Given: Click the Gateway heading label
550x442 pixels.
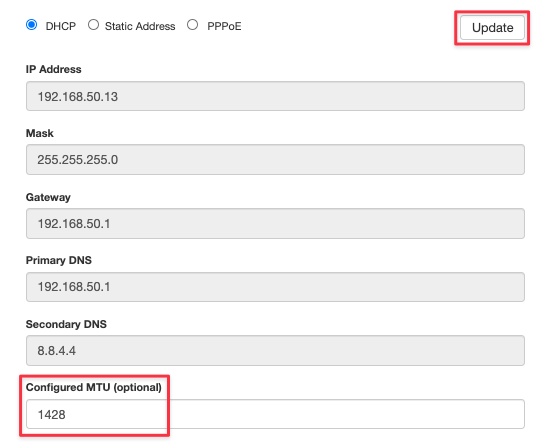Looking at the screenshot, I should pyautogui.click(x=48, y=197).
